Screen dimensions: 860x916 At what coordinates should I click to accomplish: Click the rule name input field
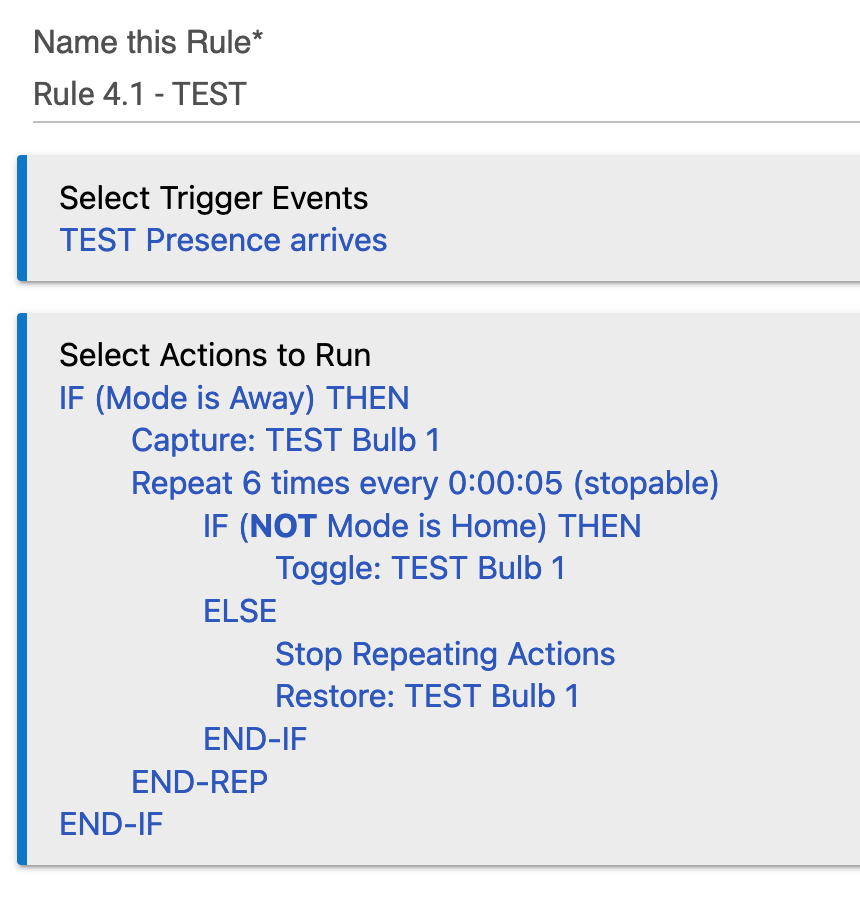(x=446, y=95)
